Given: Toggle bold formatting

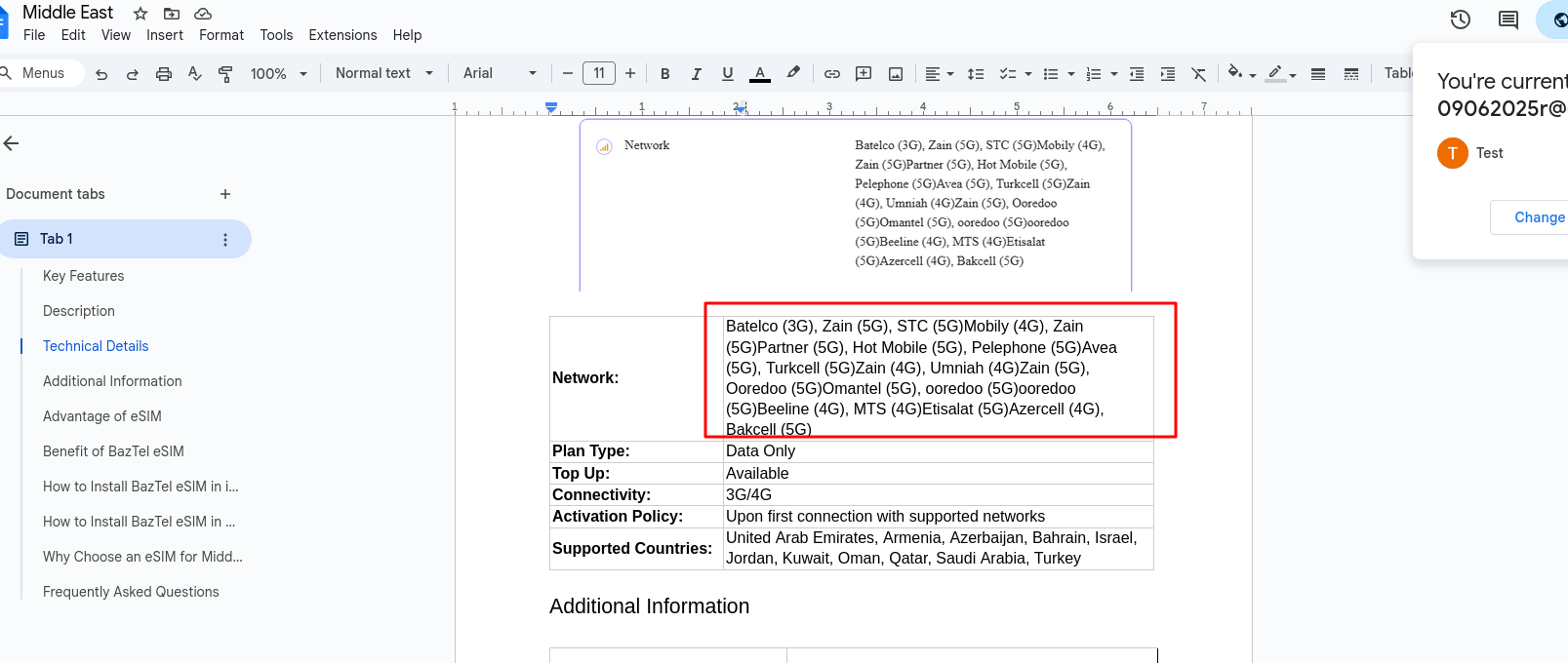Looking at the screenshot, I should [665, 74].
